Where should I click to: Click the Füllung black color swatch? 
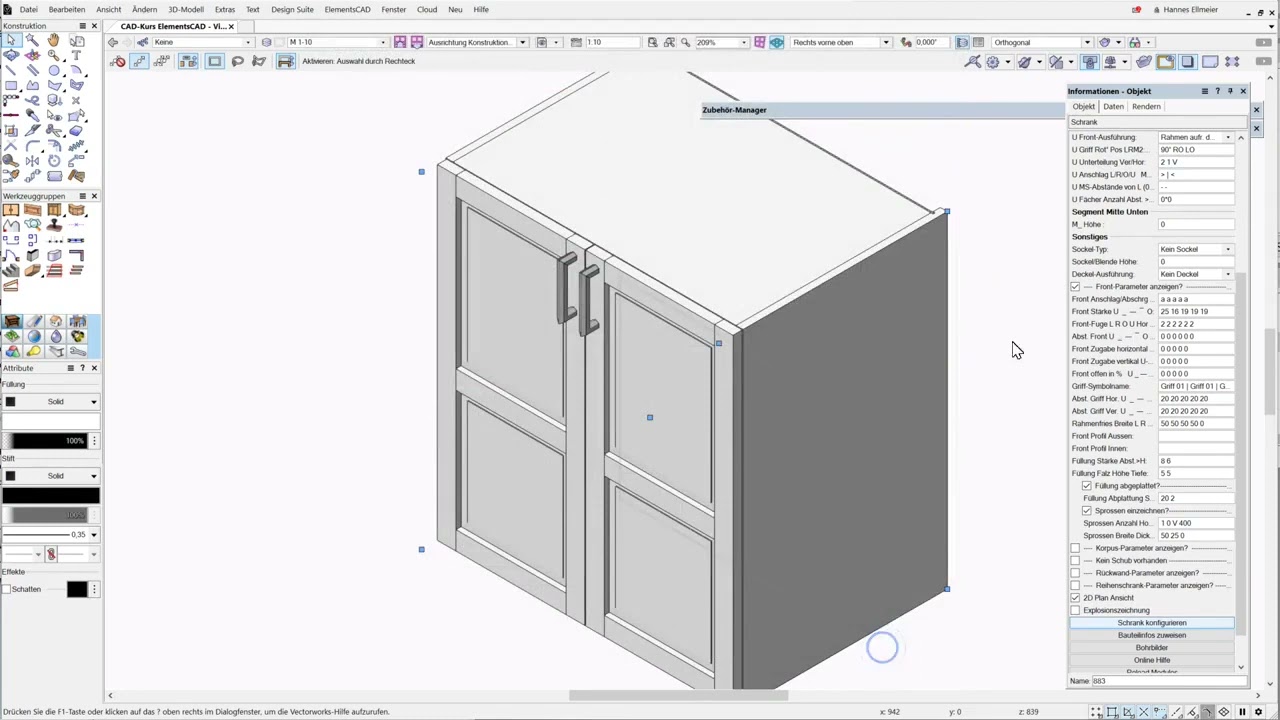(10, 401)
